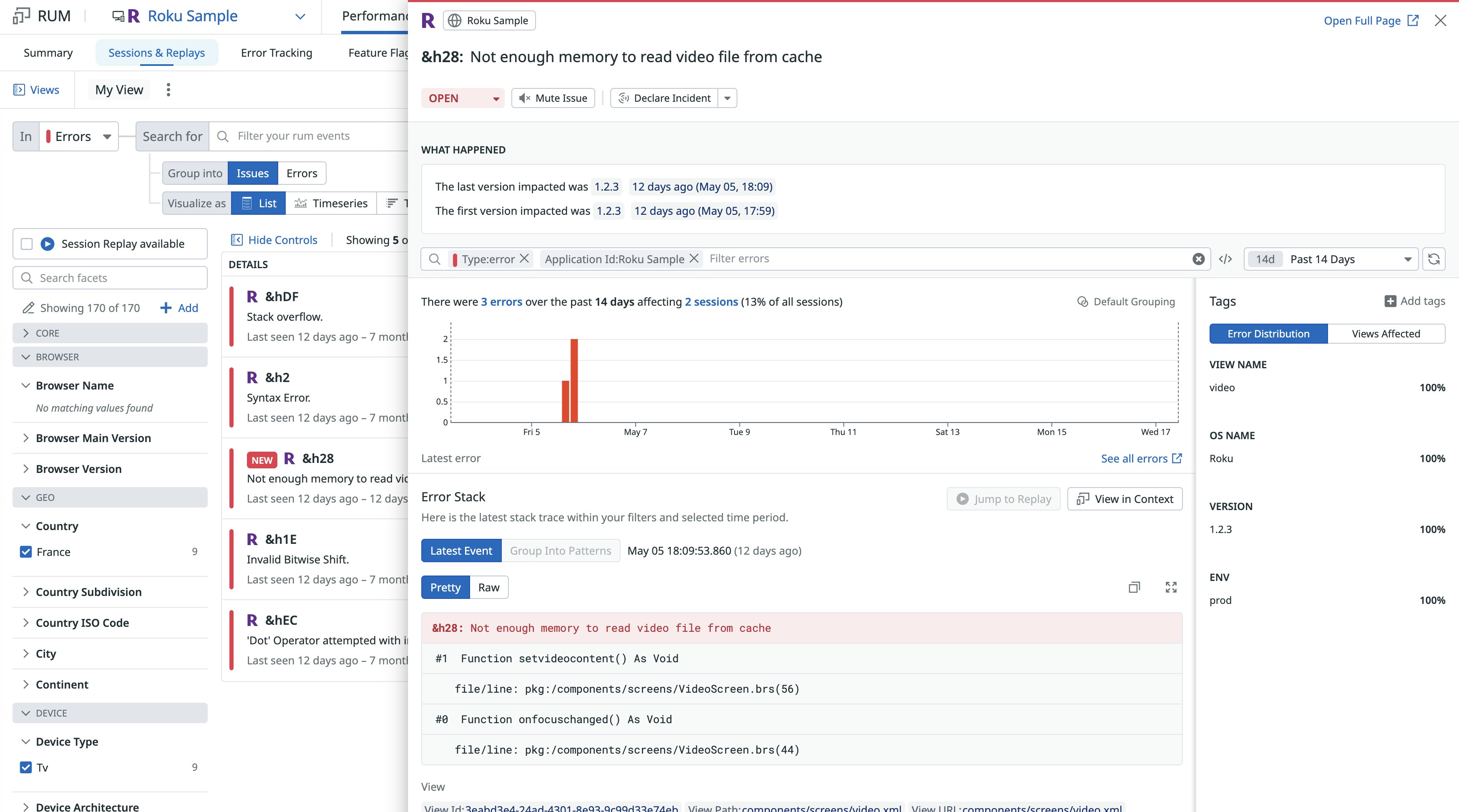Click the tallest red bar in chart
The image size is (1459, 812).
[574, 380]
